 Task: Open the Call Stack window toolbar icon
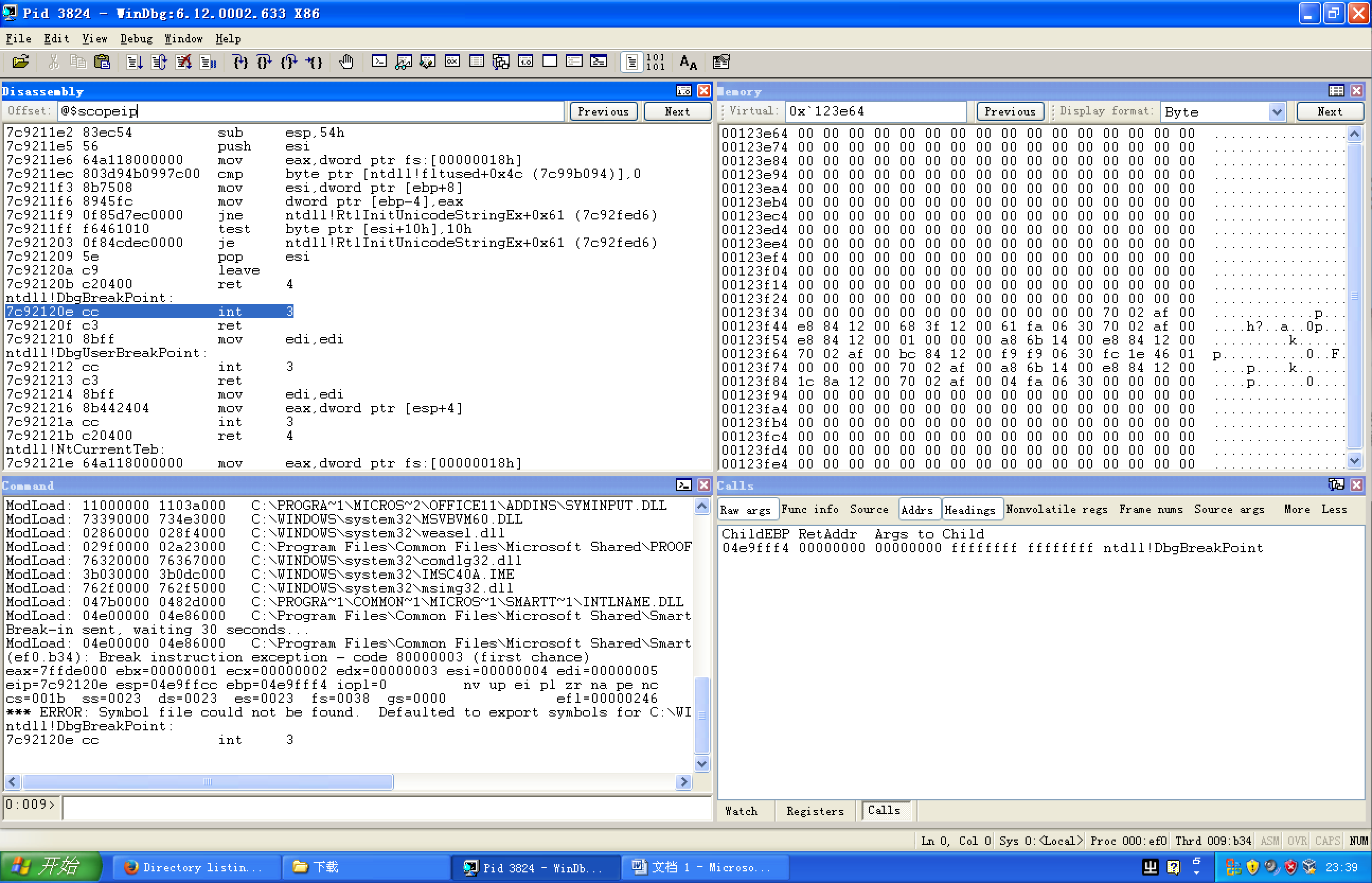501,62
